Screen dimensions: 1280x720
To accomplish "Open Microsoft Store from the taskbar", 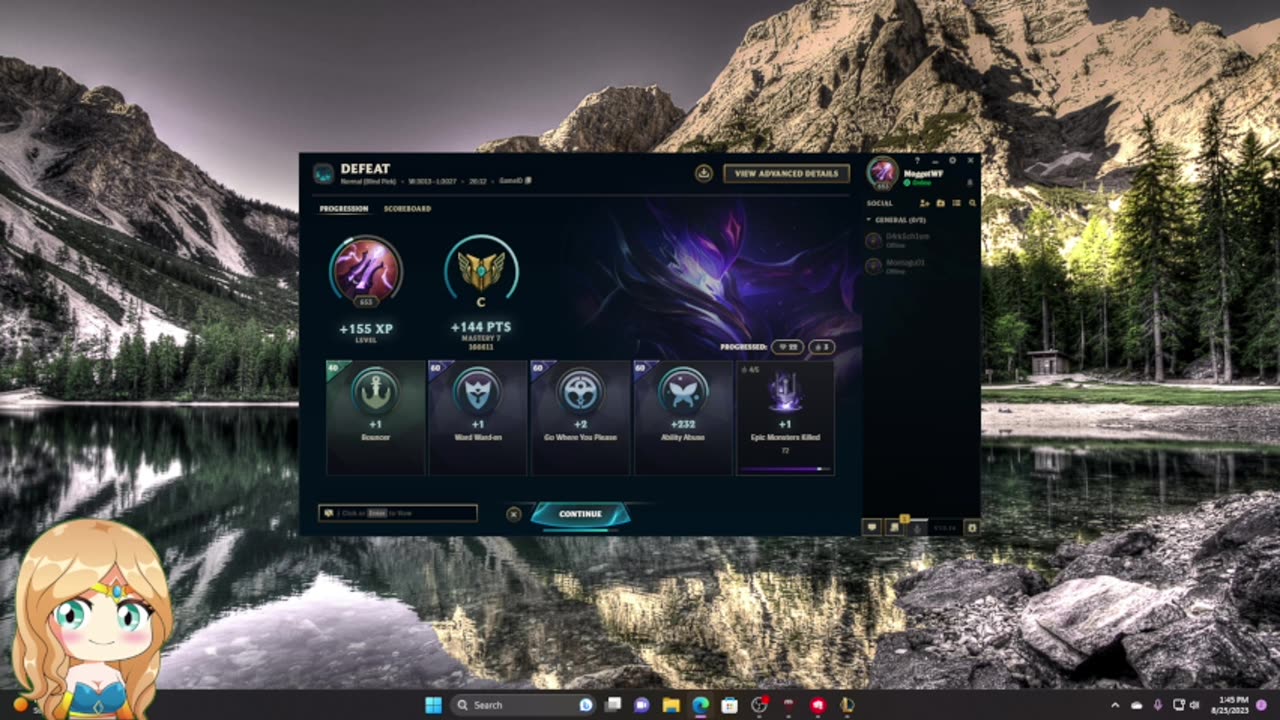I will (730, 705).
